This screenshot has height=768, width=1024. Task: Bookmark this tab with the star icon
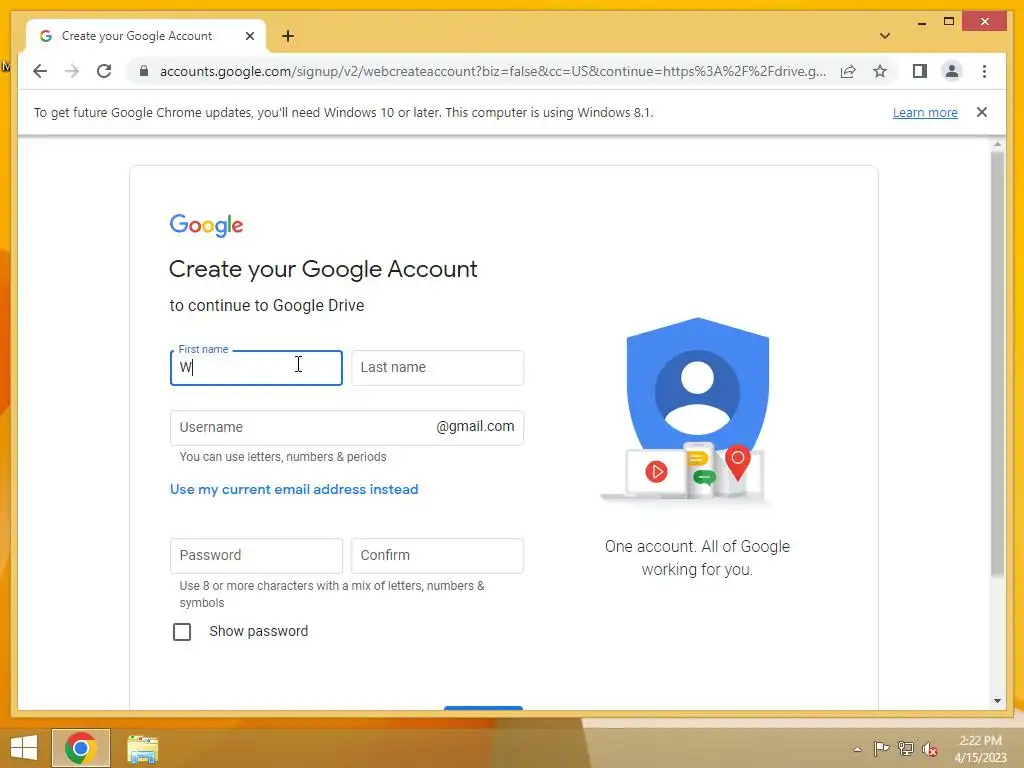(880, 71)
